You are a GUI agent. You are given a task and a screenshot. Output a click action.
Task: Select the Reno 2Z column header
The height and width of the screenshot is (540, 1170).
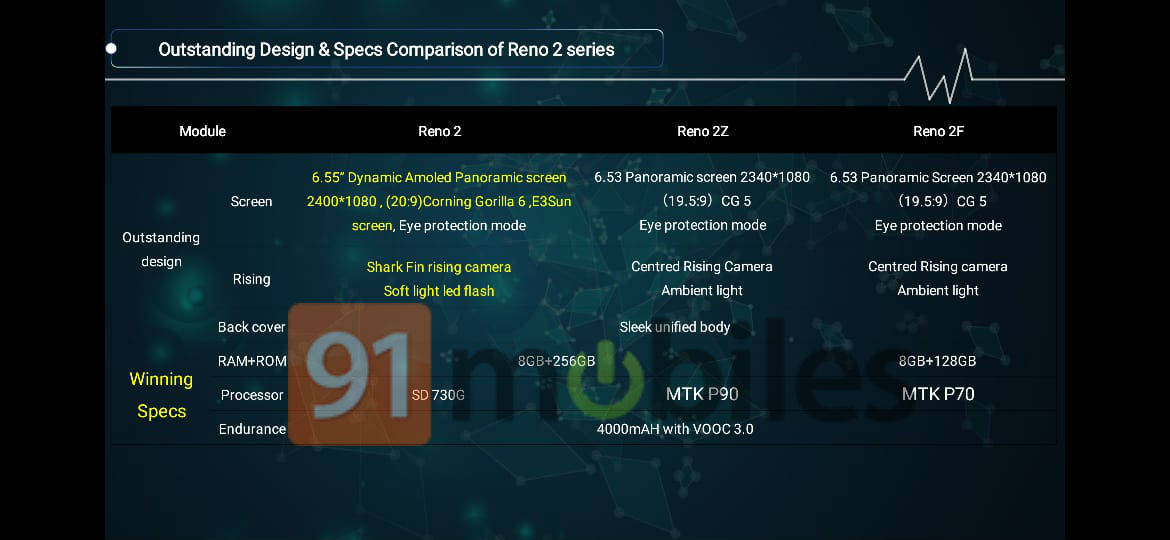pos(702,131)
